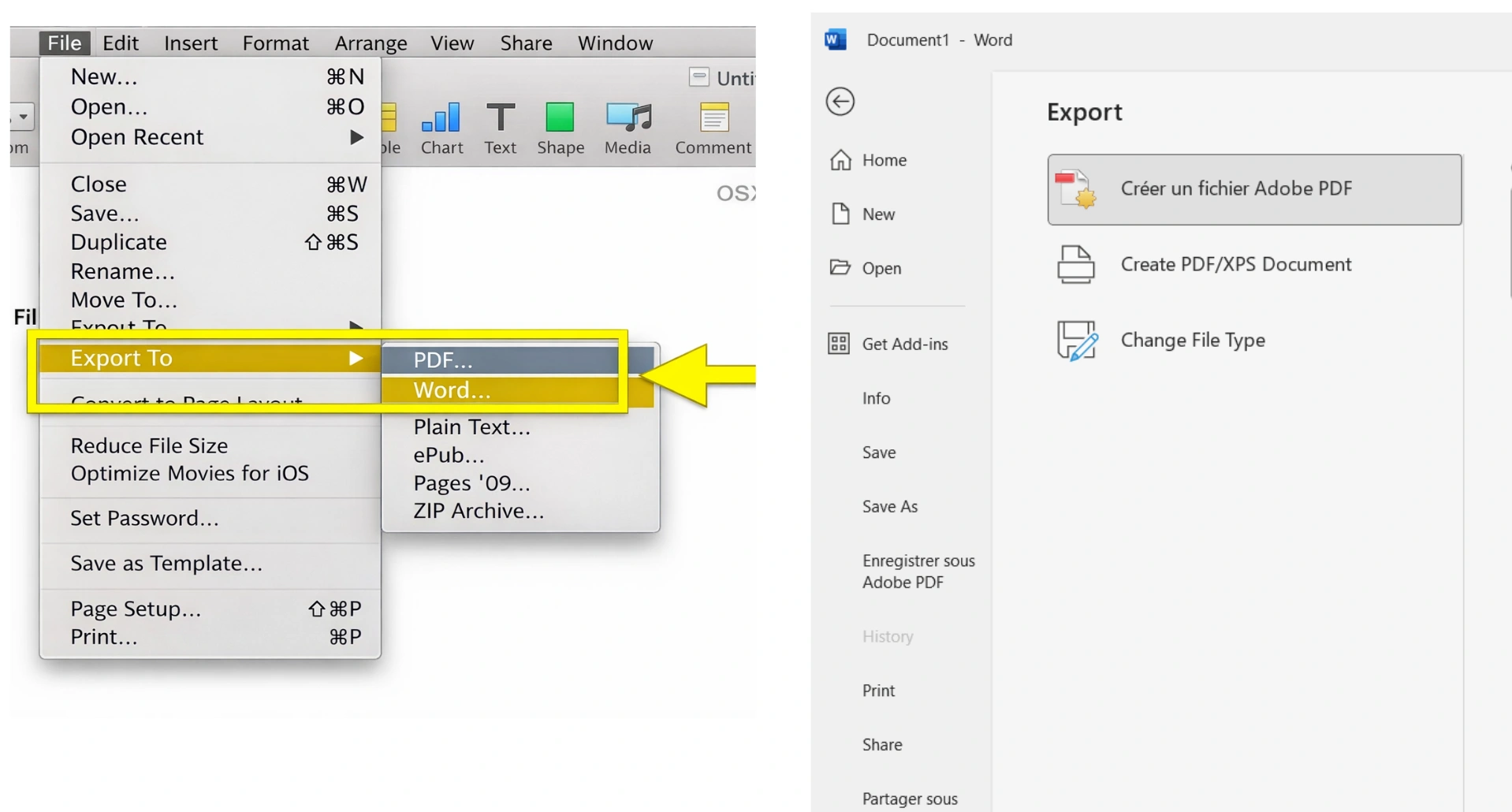Screen dimensions: 1512x812
Task: Click Créer un fichier Adobe PDF
Action: (x=1236, y=188)
